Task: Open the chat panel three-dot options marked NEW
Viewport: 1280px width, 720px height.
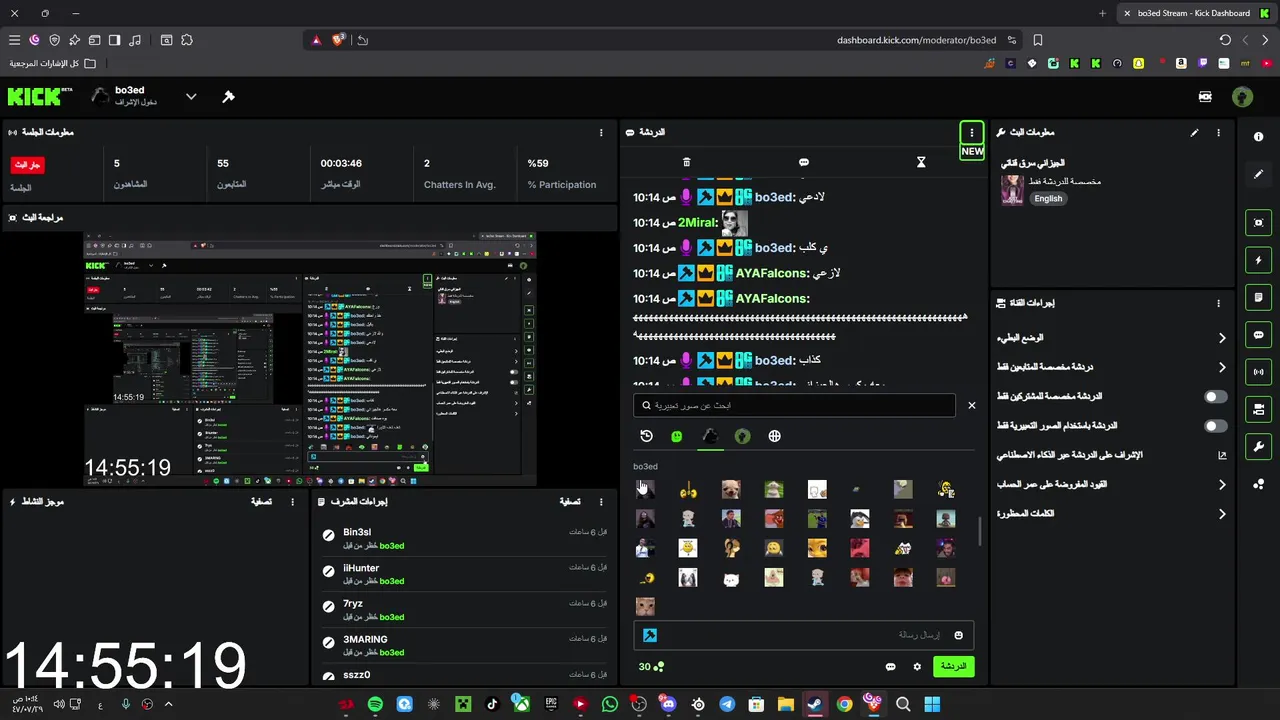Action: click(971, 133)
